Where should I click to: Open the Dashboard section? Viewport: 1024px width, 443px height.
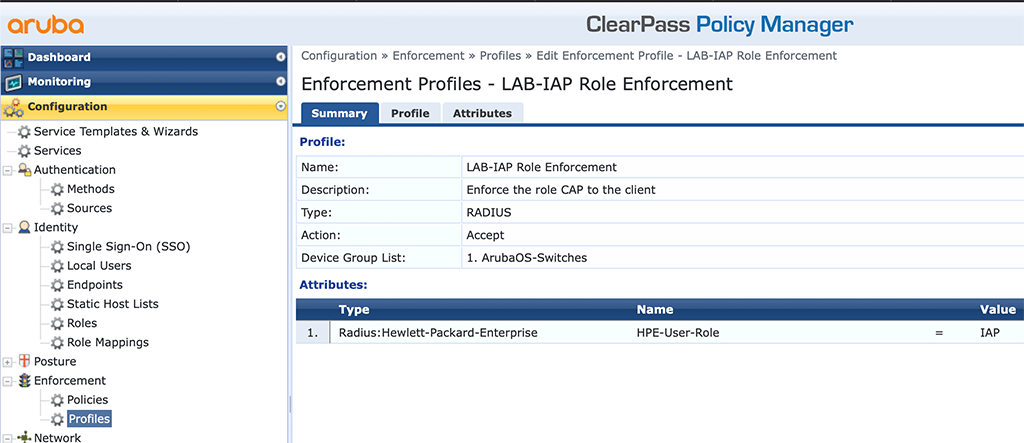pyautogui.click(x=145, y=57)
